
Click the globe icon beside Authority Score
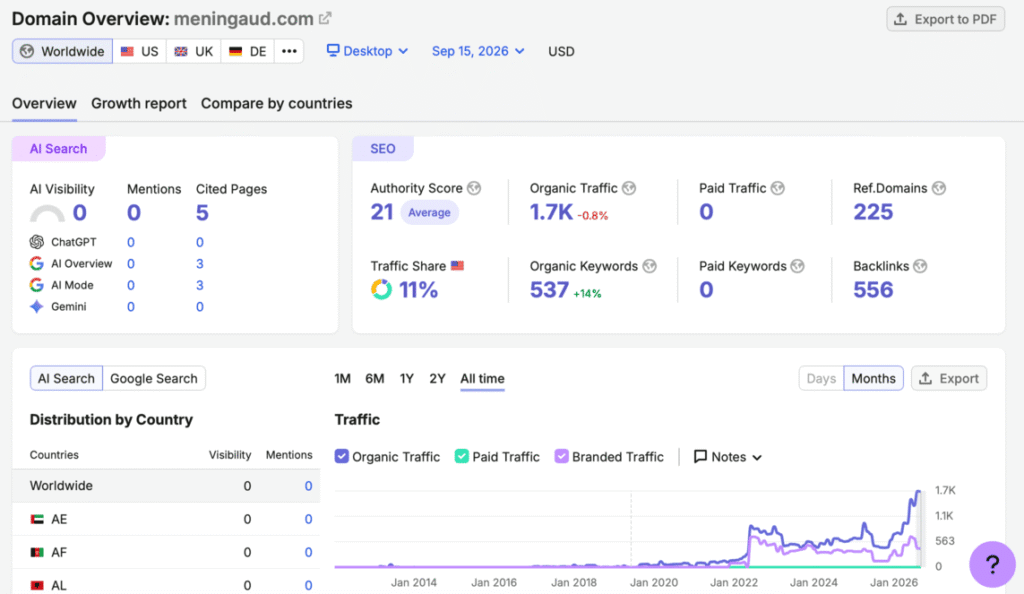pyautogui.click(x=474, y=188)
